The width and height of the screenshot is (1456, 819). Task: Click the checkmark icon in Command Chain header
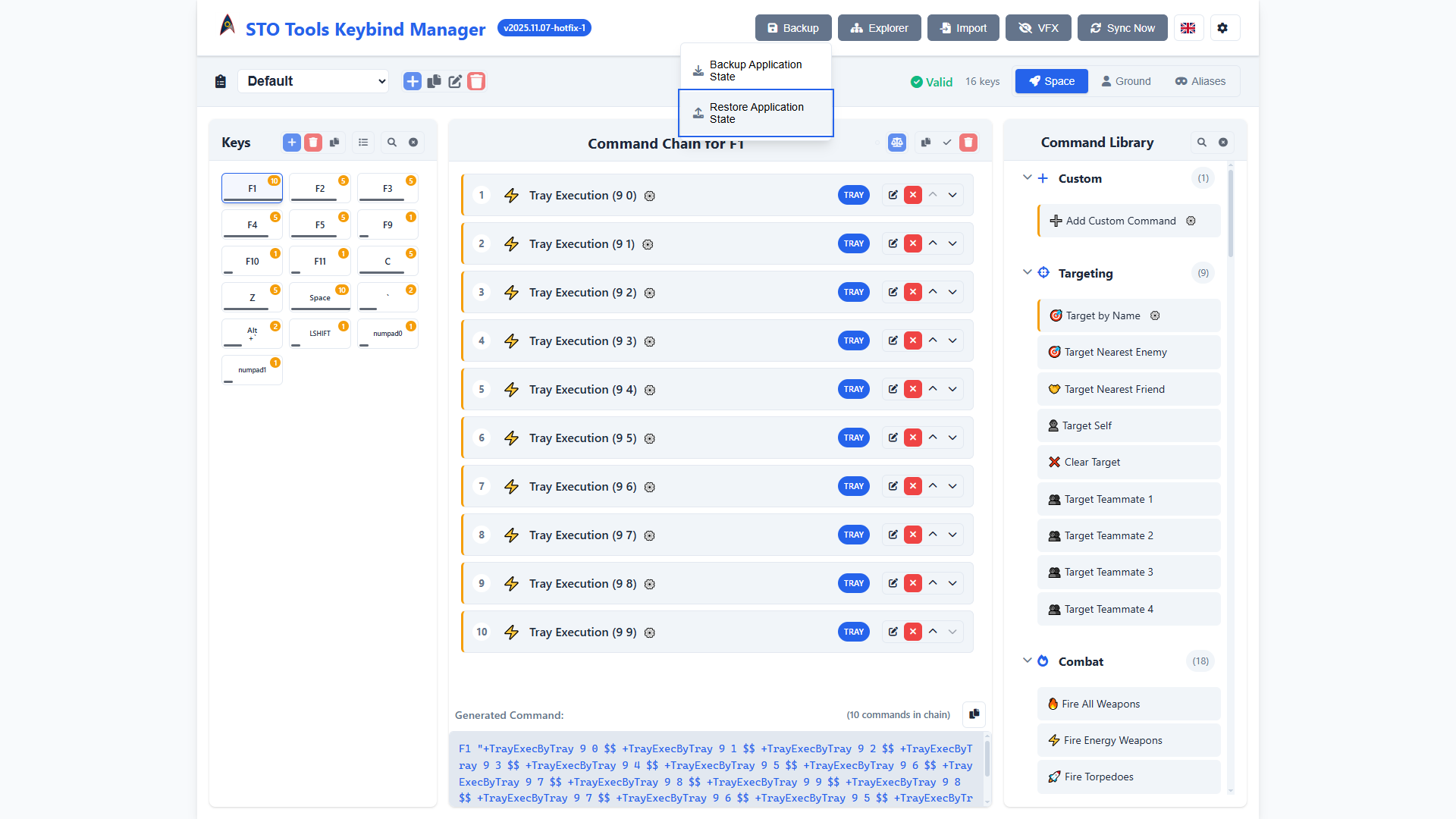click(947, 143)
